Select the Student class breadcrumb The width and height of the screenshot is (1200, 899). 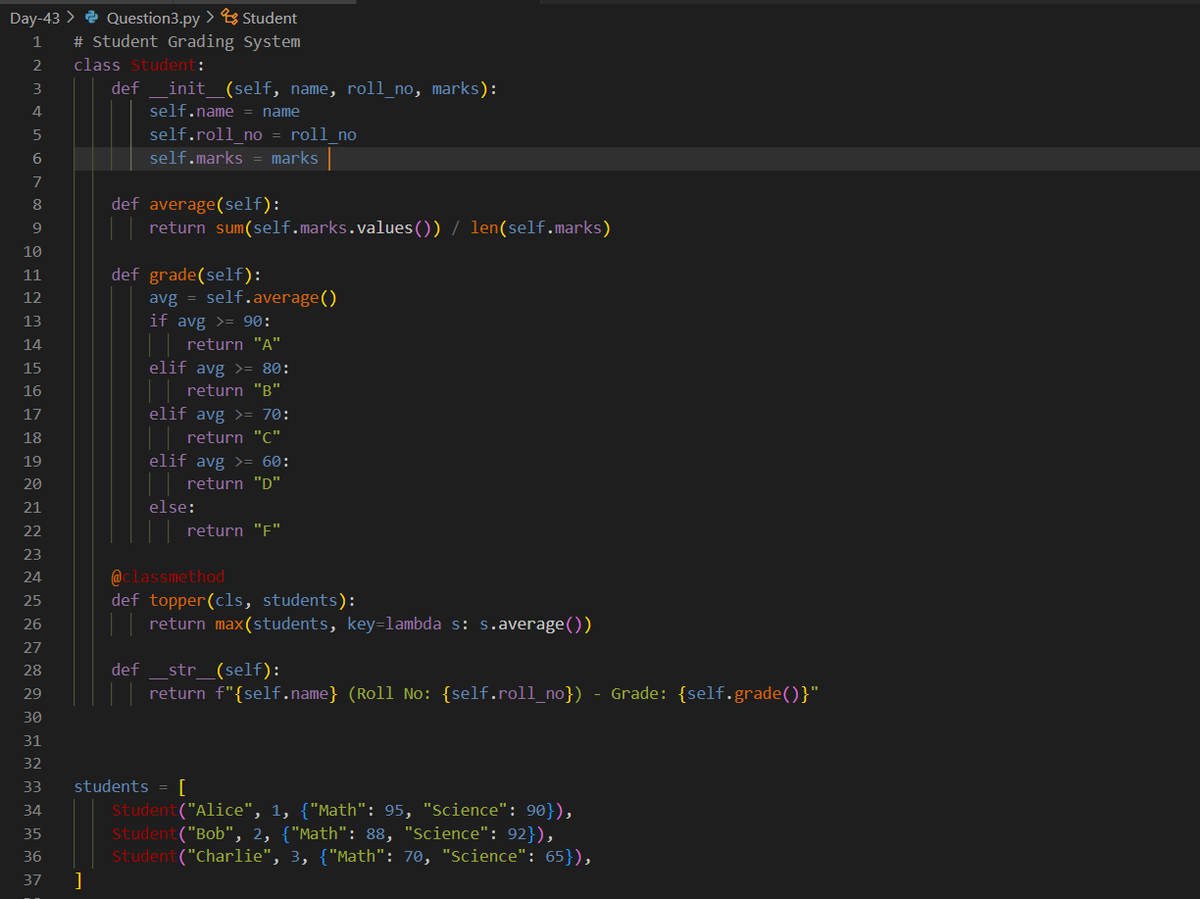(x=269, y=18)
